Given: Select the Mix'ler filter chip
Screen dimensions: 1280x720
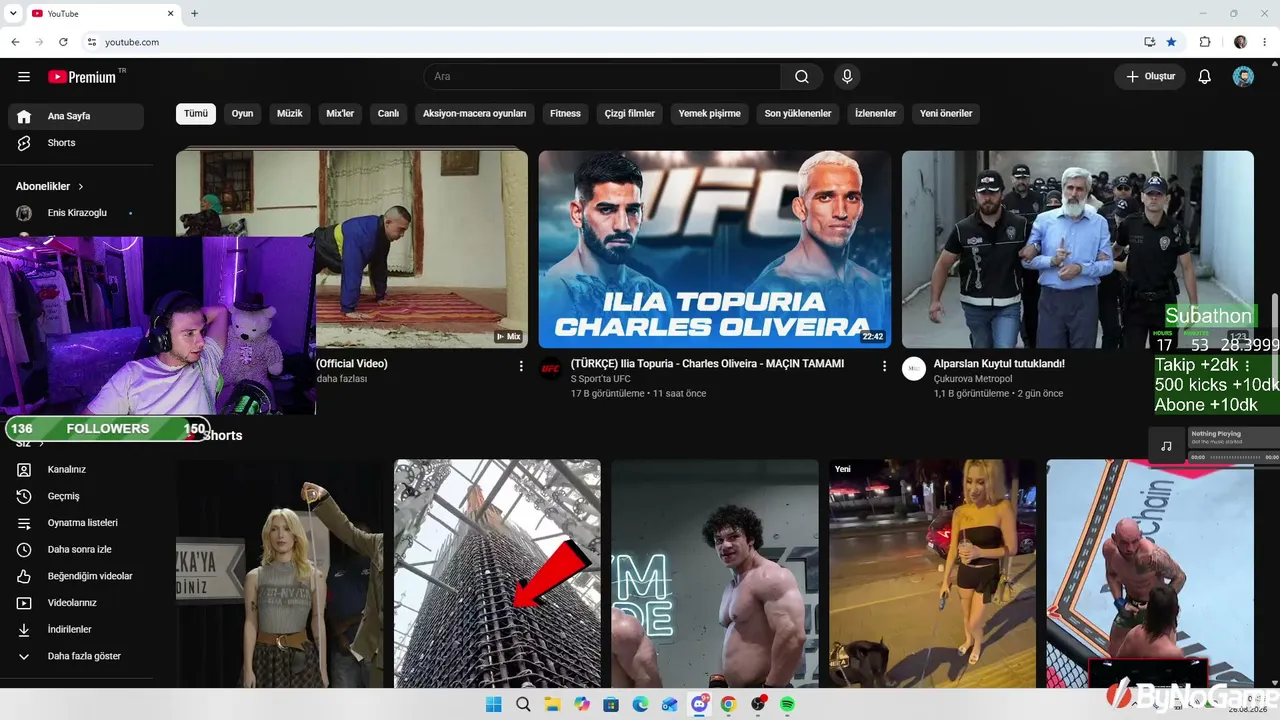Looking at the screenshot, I should pos(341,114).
